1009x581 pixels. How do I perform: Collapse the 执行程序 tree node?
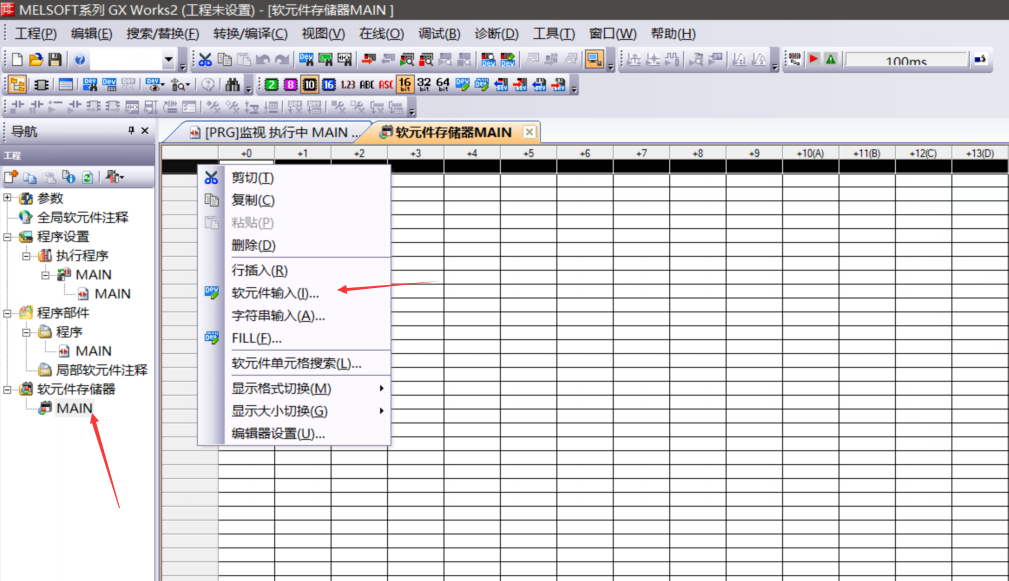[x=26, y=256]
